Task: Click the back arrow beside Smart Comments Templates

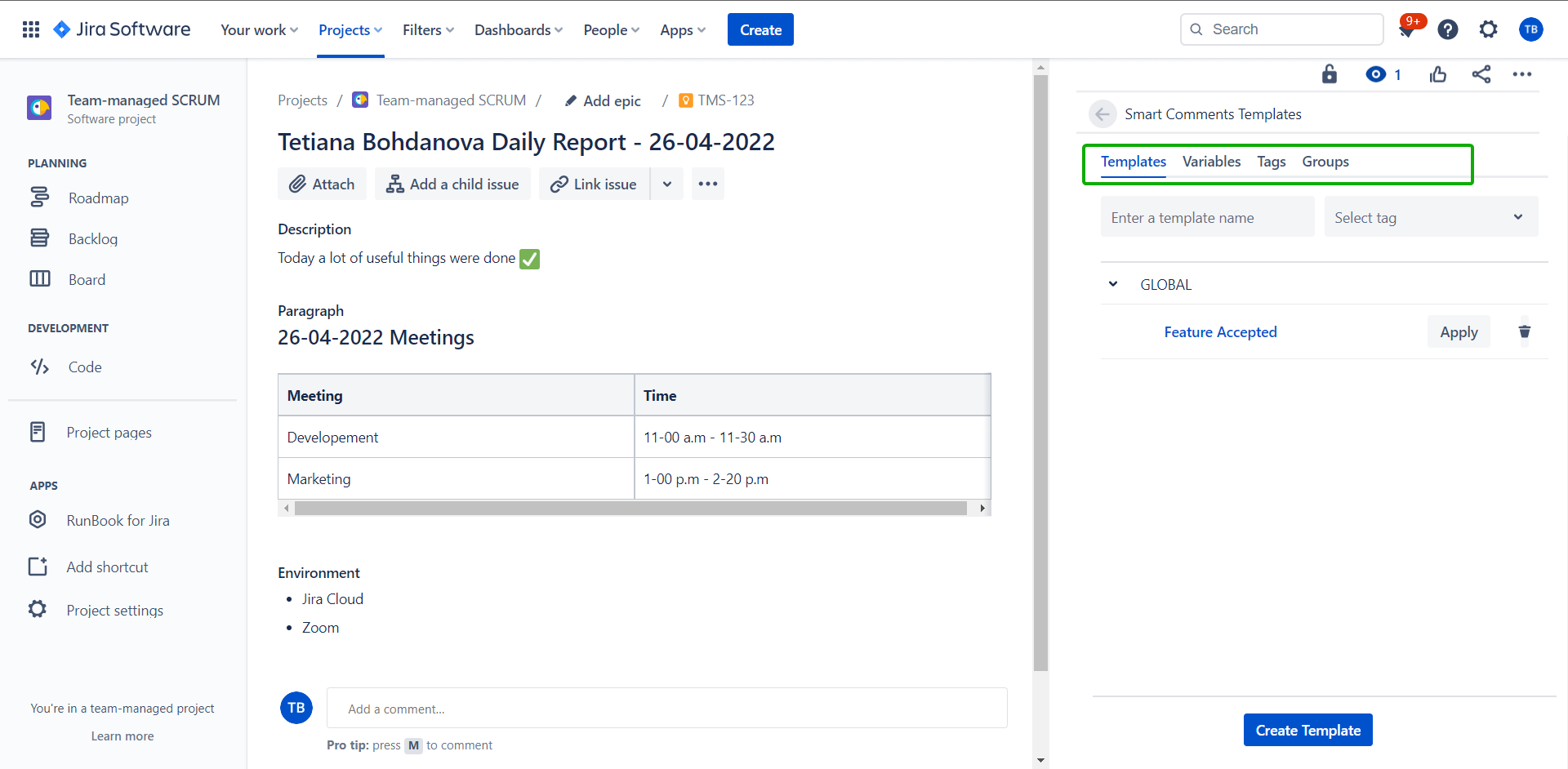Action: [x=1102, y=114]
